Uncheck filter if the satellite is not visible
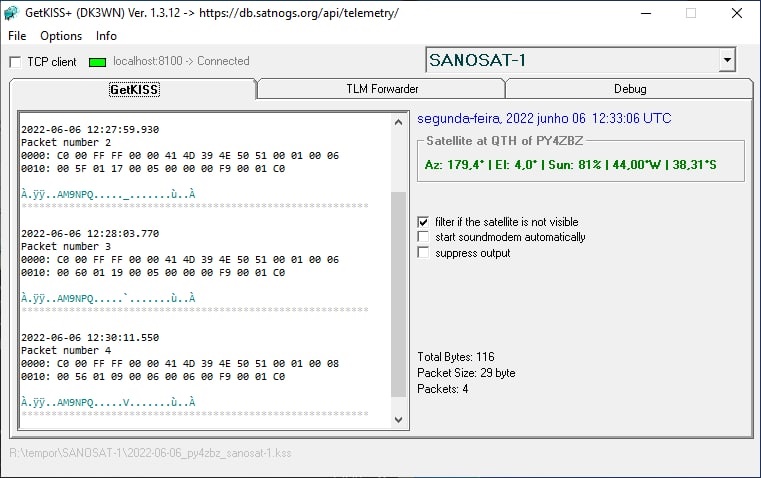Screen dimensions: 761x478 (x=423, y=222)
